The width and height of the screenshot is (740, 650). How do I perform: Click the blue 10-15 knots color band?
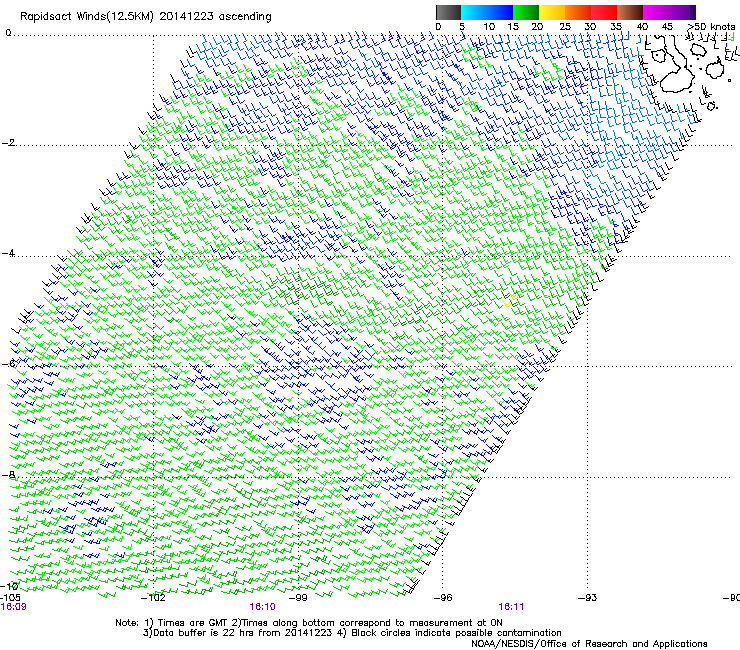500,12
